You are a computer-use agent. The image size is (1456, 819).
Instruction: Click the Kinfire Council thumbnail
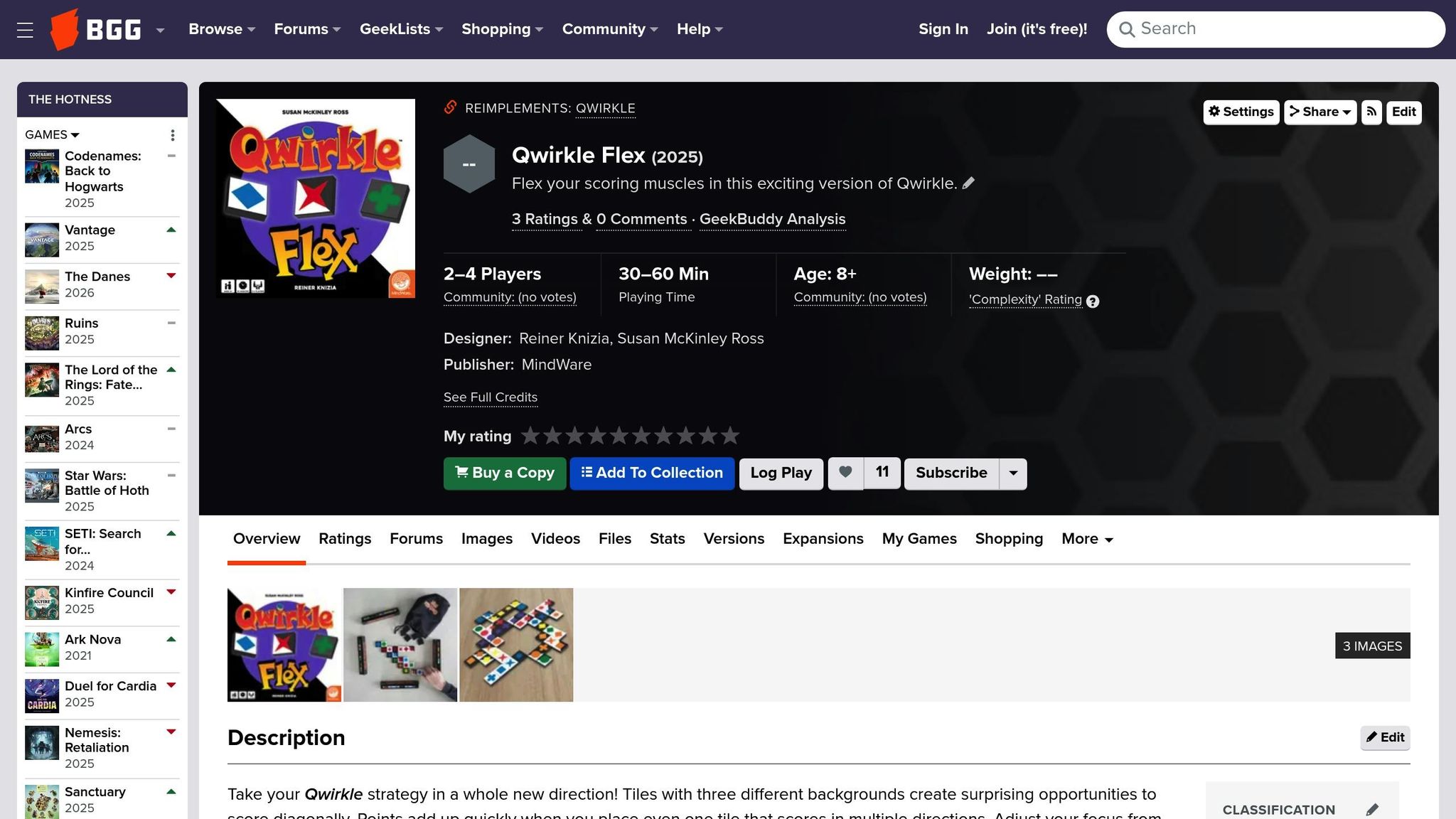point(42,602)
